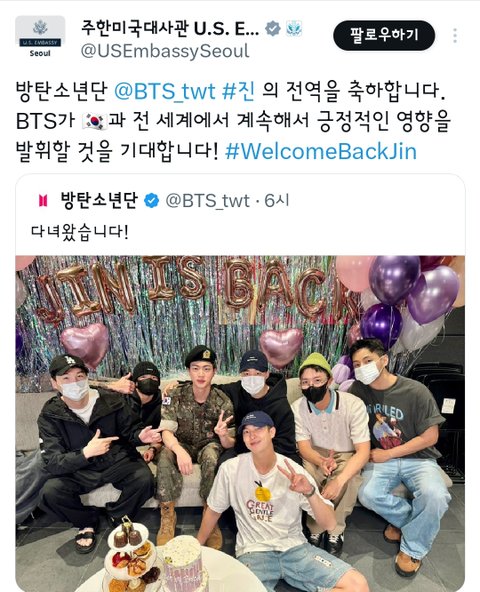
Task: Open the three-dot more options menu
Action: point(455,35)
